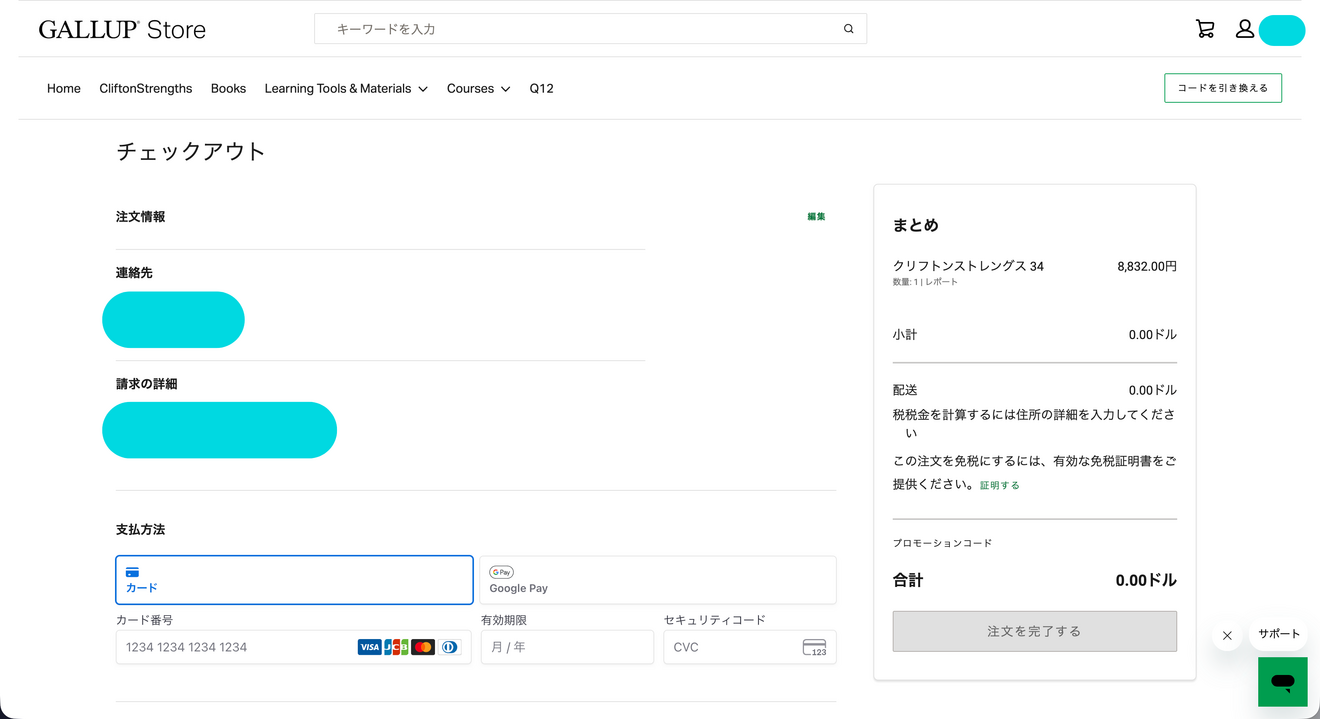Screen dimensions: 1320x719
Task: Focus the keyword search field
Action: click(590, 29)
